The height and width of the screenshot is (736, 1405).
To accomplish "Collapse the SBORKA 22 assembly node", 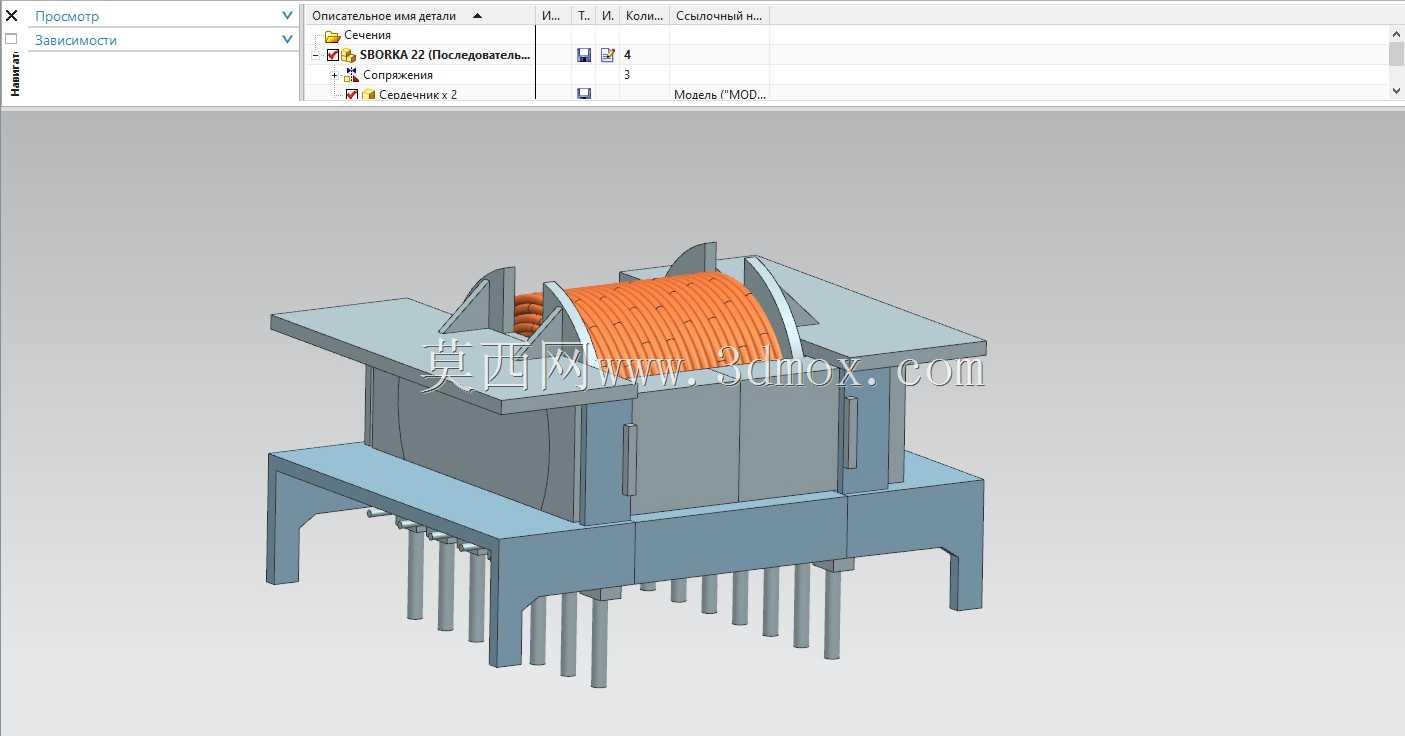I will 316,55.
